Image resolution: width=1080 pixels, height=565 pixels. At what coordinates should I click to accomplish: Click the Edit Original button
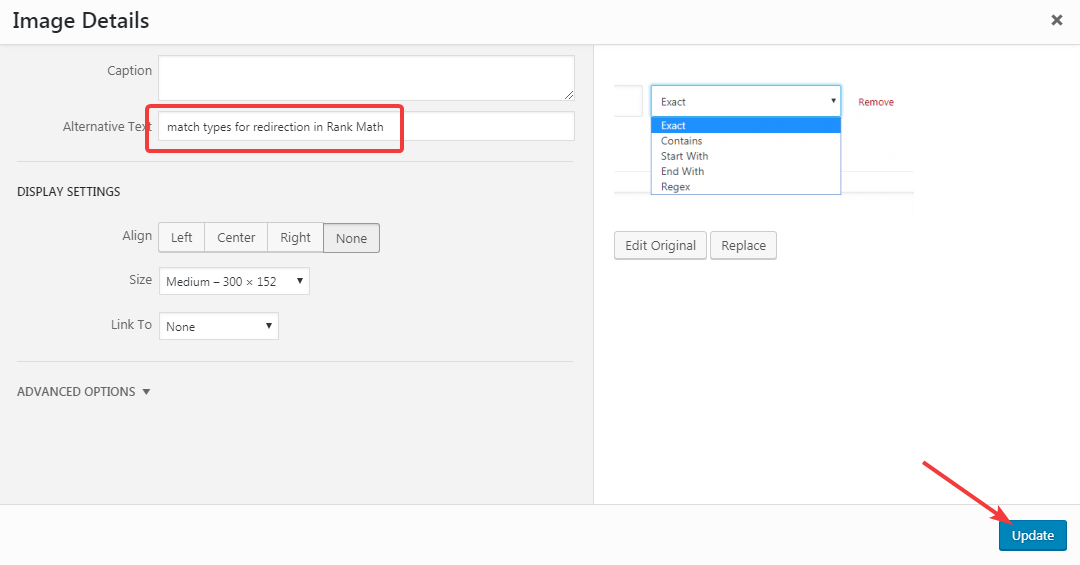click(660, 246)
